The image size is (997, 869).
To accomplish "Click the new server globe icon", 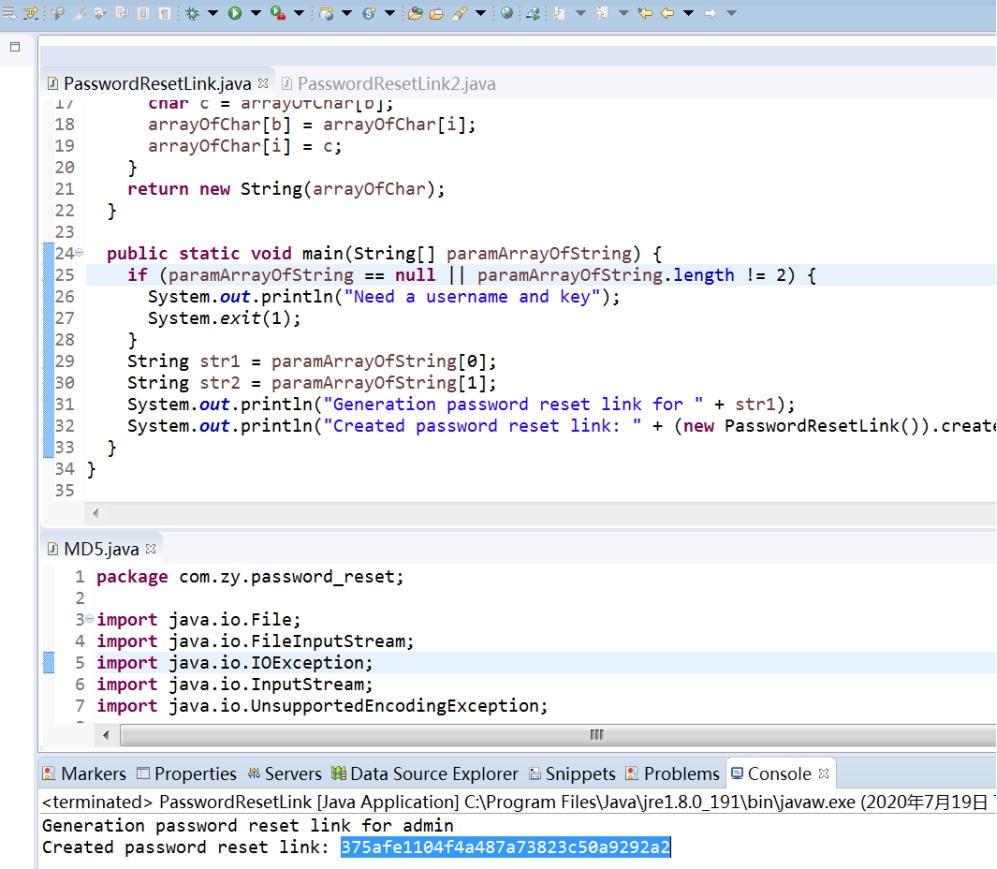I will click(326, 13).
